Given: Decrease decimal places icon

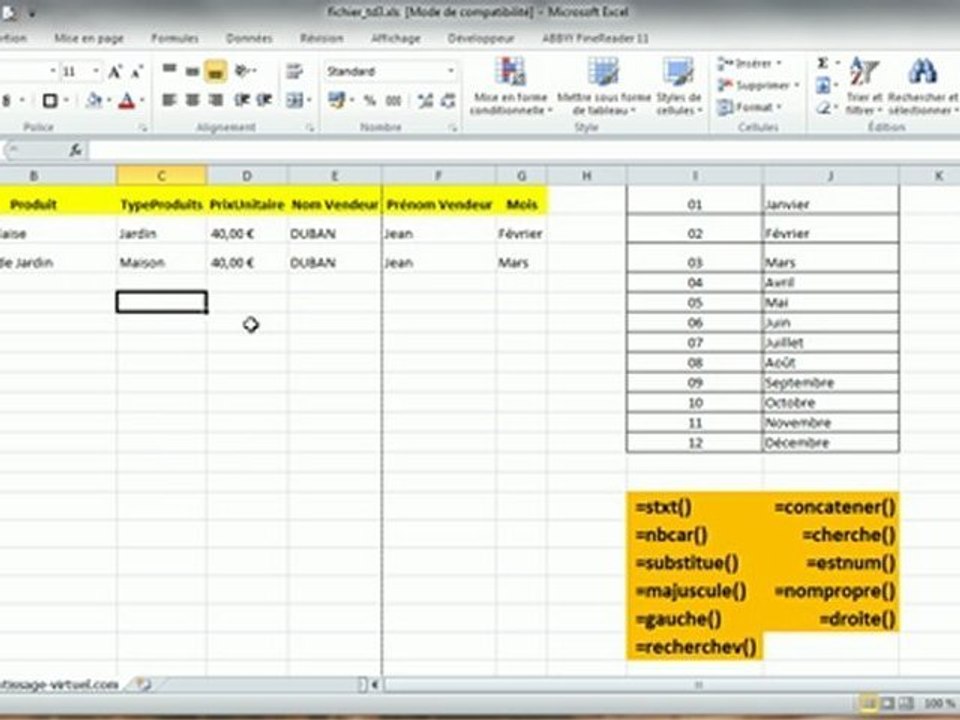Looking at the screenshot, I should pos(448,100).
